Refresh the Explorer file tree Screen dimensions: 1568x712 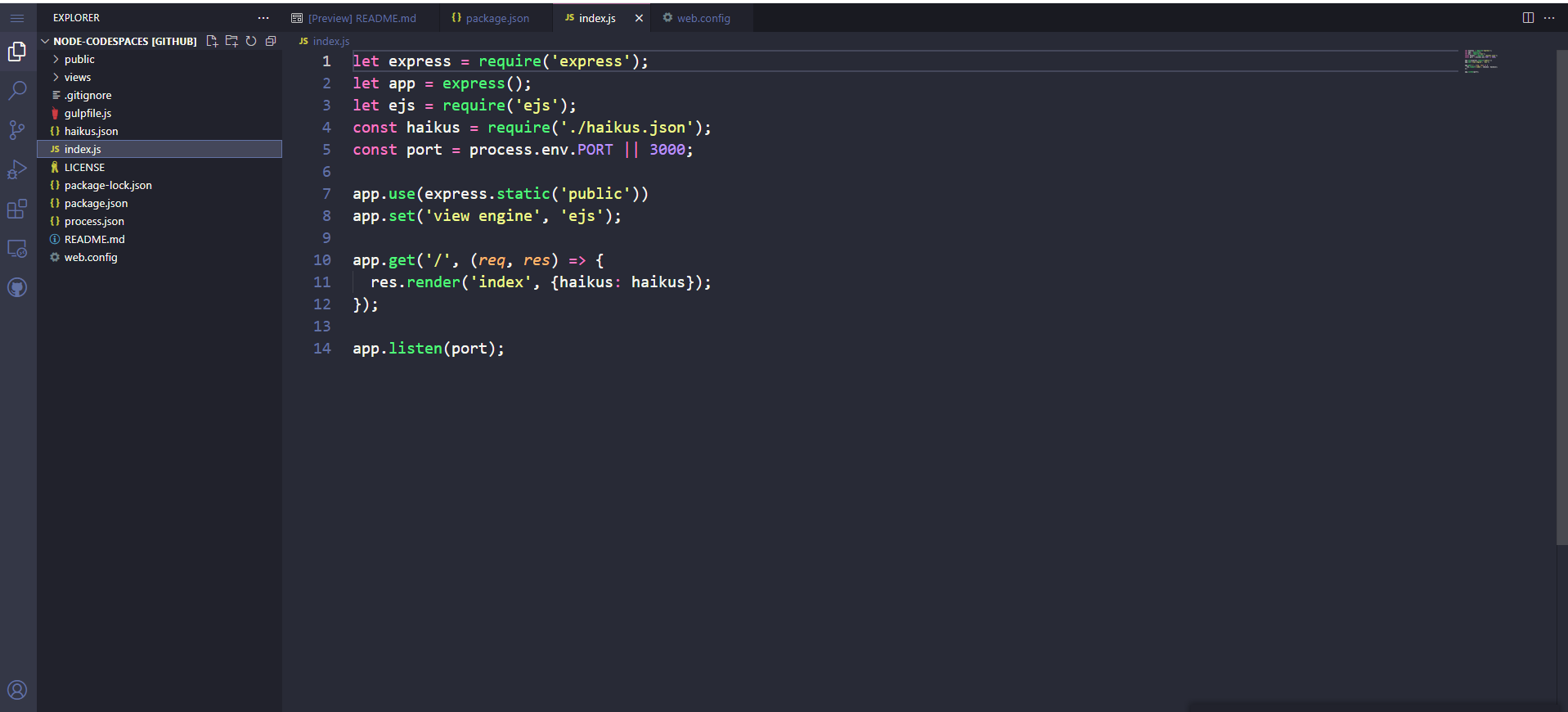(251, 41)
